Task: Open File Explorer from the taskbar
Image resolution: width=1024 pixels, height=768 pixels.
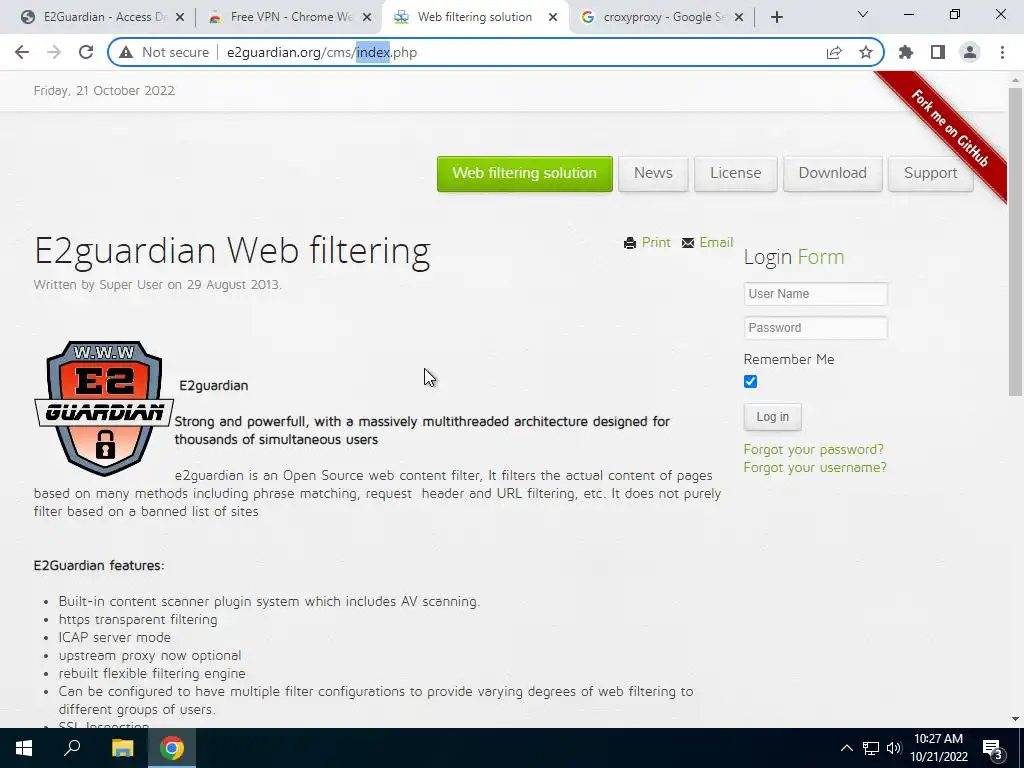Action: pyautogui.click(x=122, y=748)
